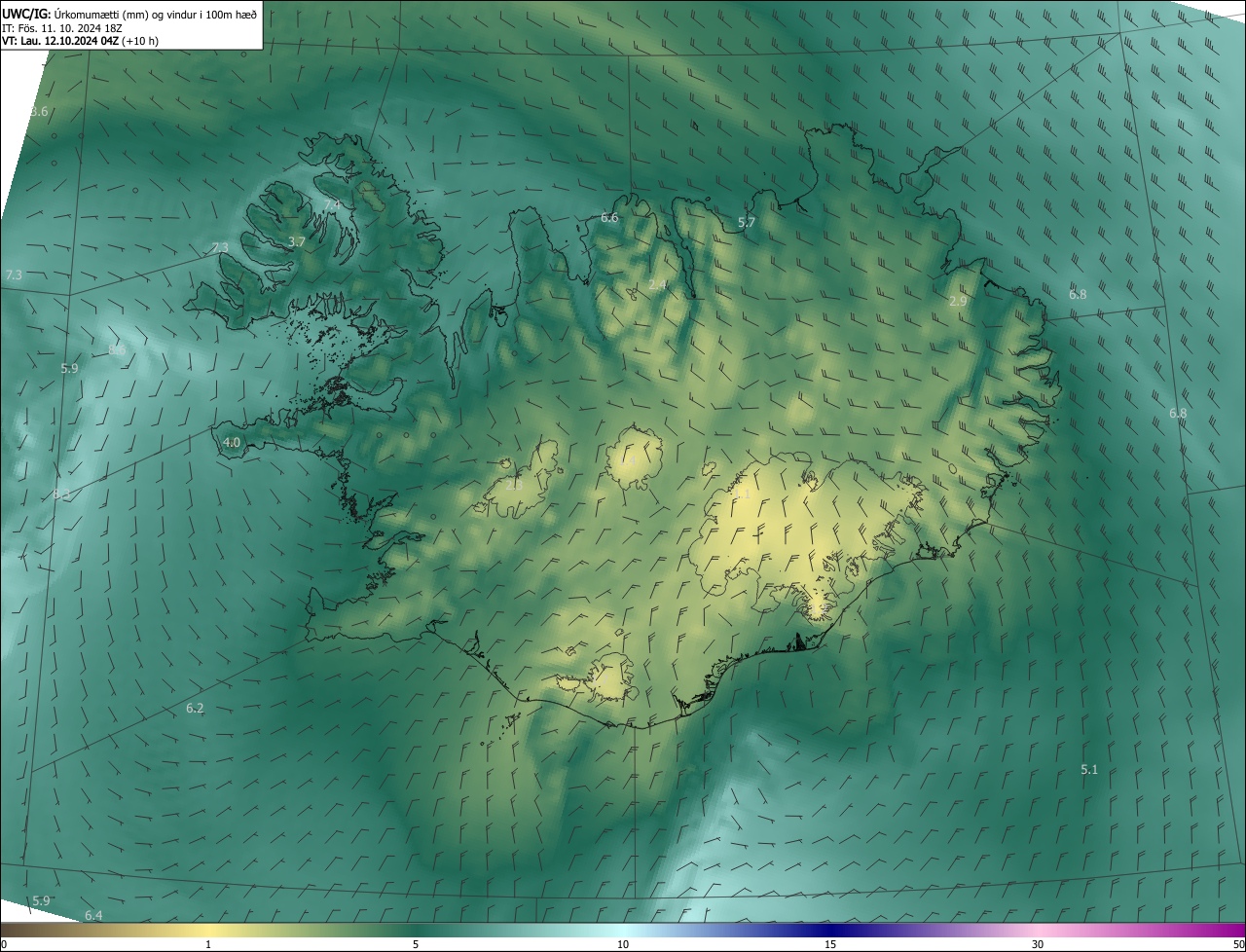Screen dimensions: 1246x952
Task: Click the color scale tick label '5'
Action: (416, 944)
